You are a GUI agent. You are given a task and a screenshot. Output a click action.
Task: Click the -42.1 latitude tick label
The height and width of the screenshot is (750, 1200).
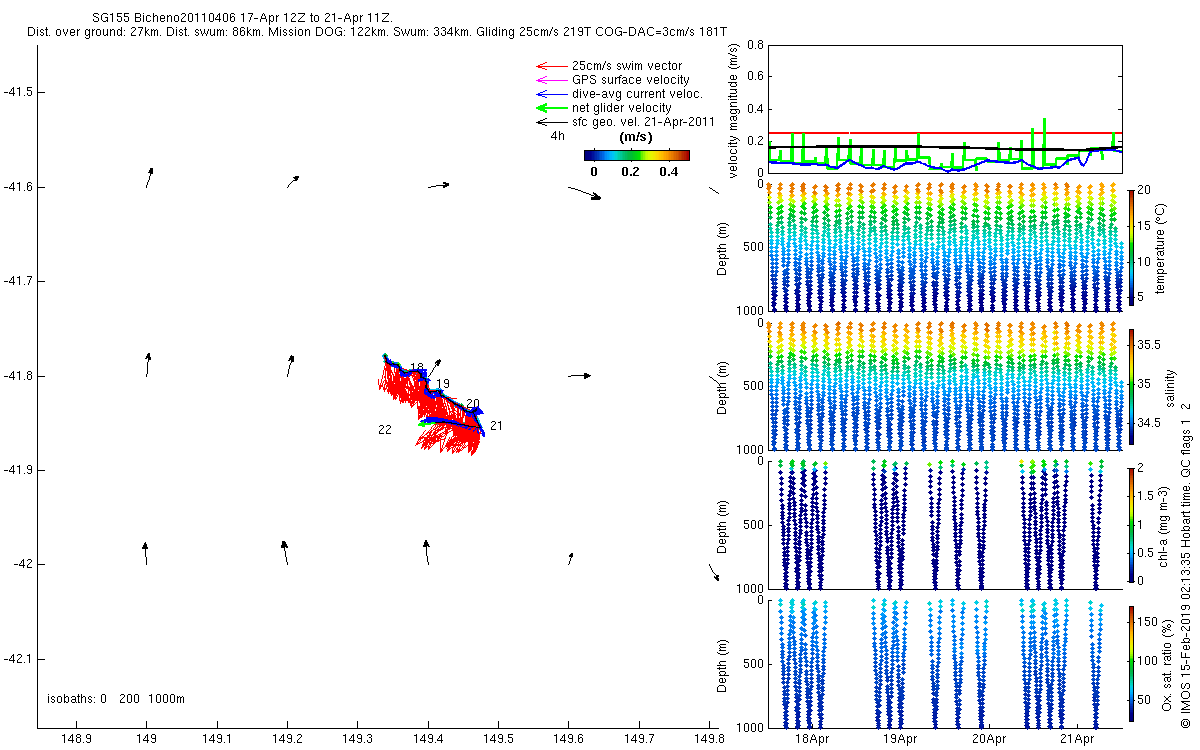pos(17,659)
